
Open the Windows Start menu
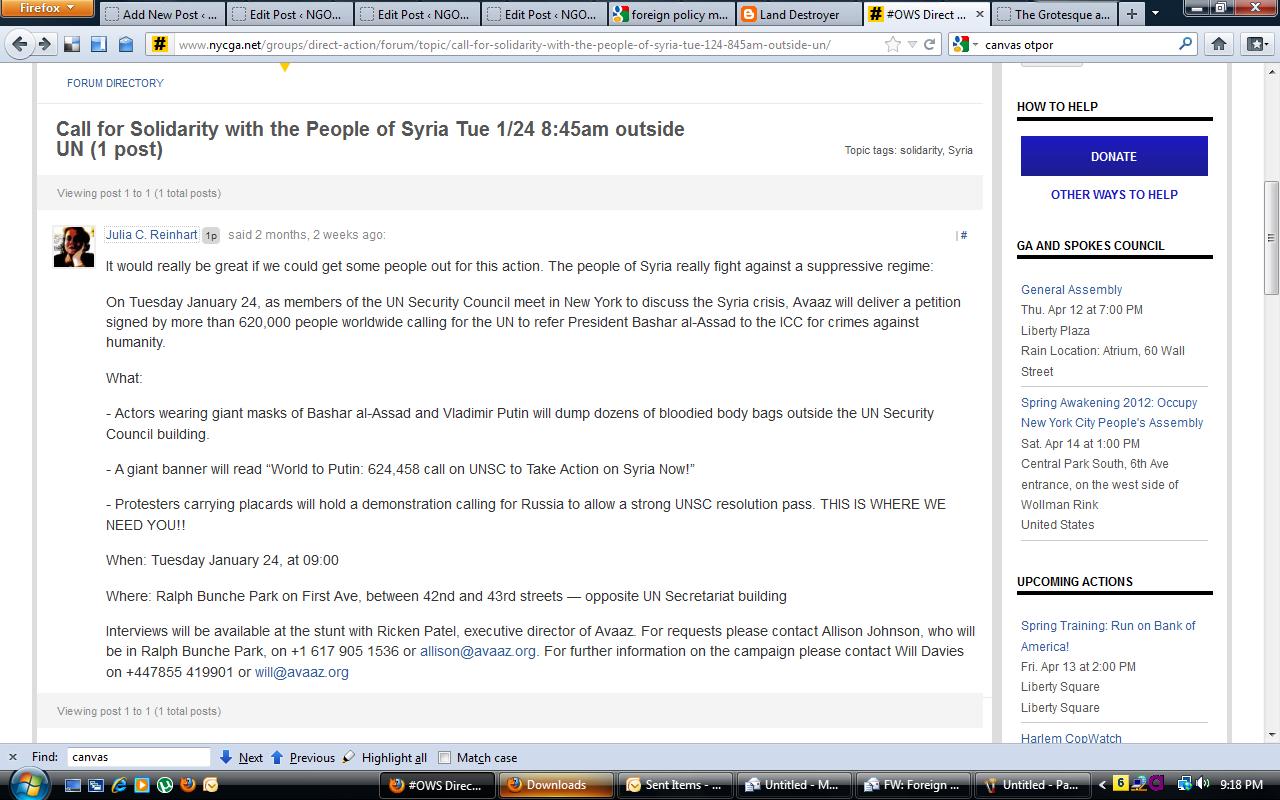pos(26,784)
